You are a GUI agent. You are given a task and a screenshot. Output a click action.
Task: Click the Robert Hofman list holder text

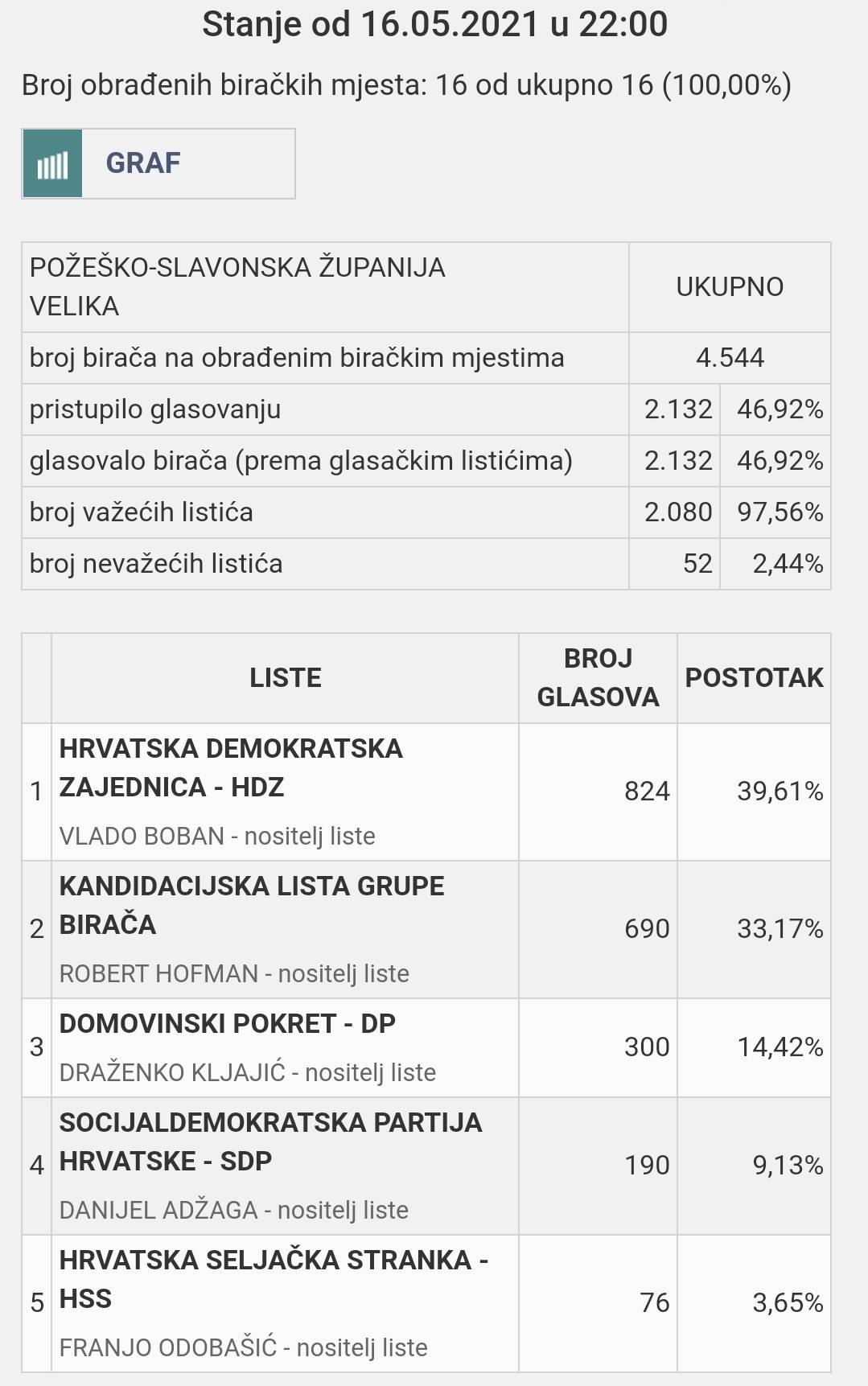(234, 973)
